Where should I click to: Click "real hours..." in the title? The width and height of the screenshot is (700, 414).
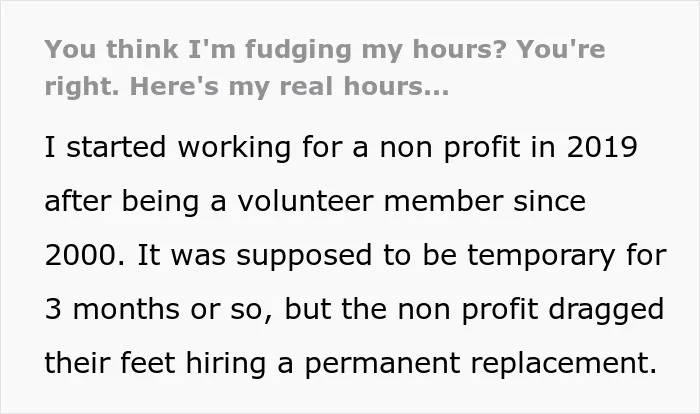[x=364, y=86]
